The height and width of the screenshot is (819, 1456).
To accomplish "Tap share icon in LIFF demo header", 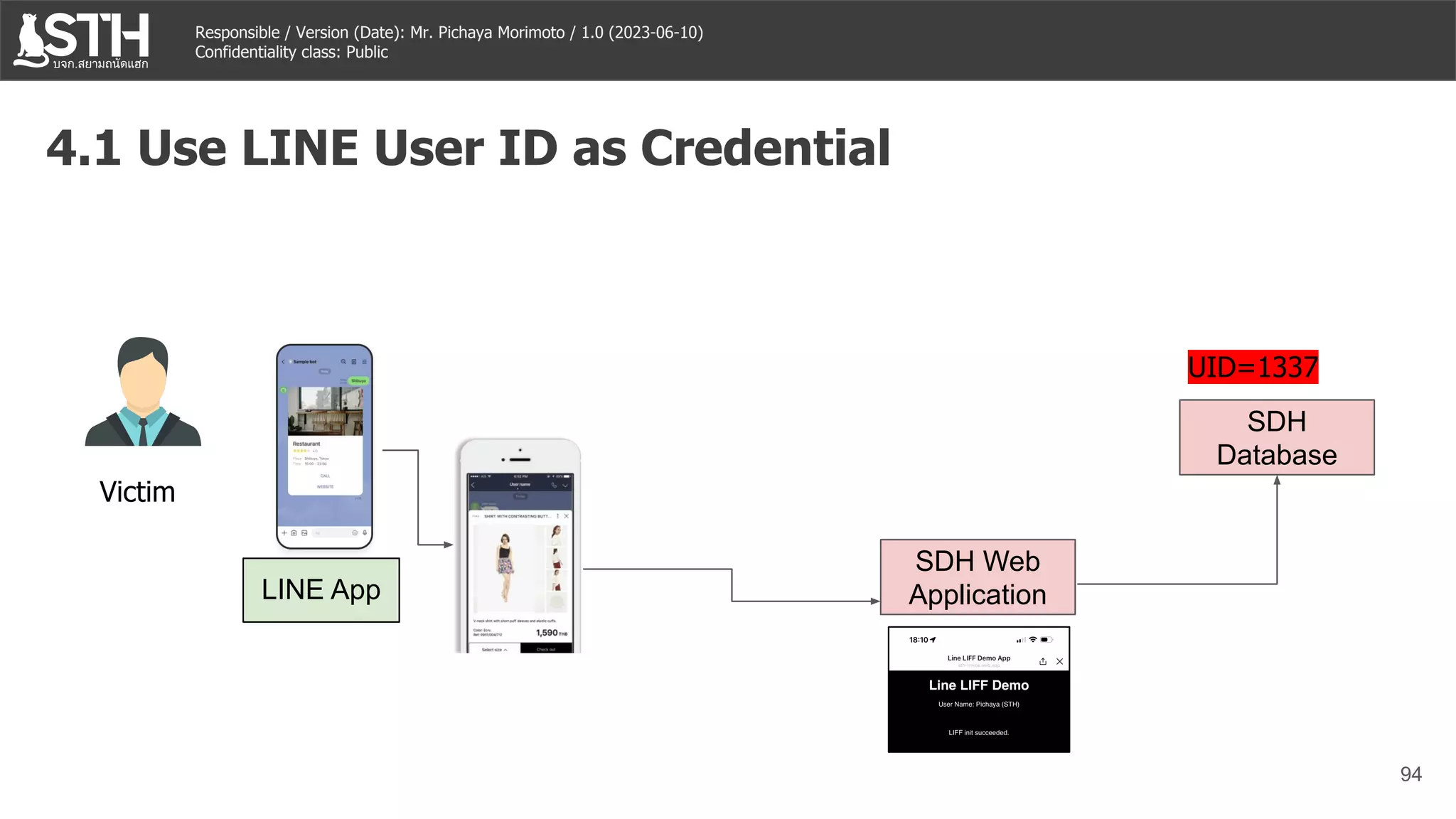I will pos(1043,661).
